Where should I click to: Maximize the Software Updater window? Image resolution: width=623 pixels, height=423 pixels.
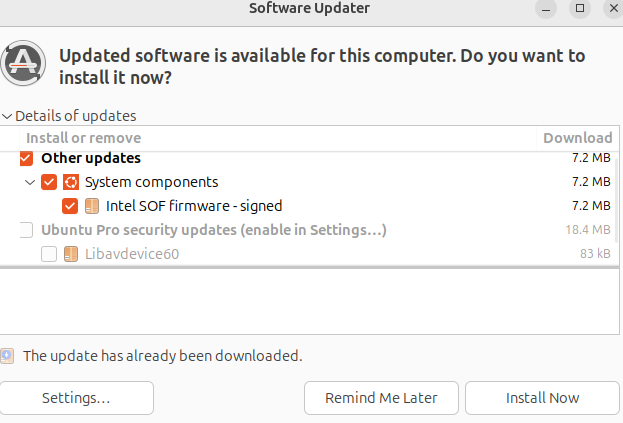point(580,8)
